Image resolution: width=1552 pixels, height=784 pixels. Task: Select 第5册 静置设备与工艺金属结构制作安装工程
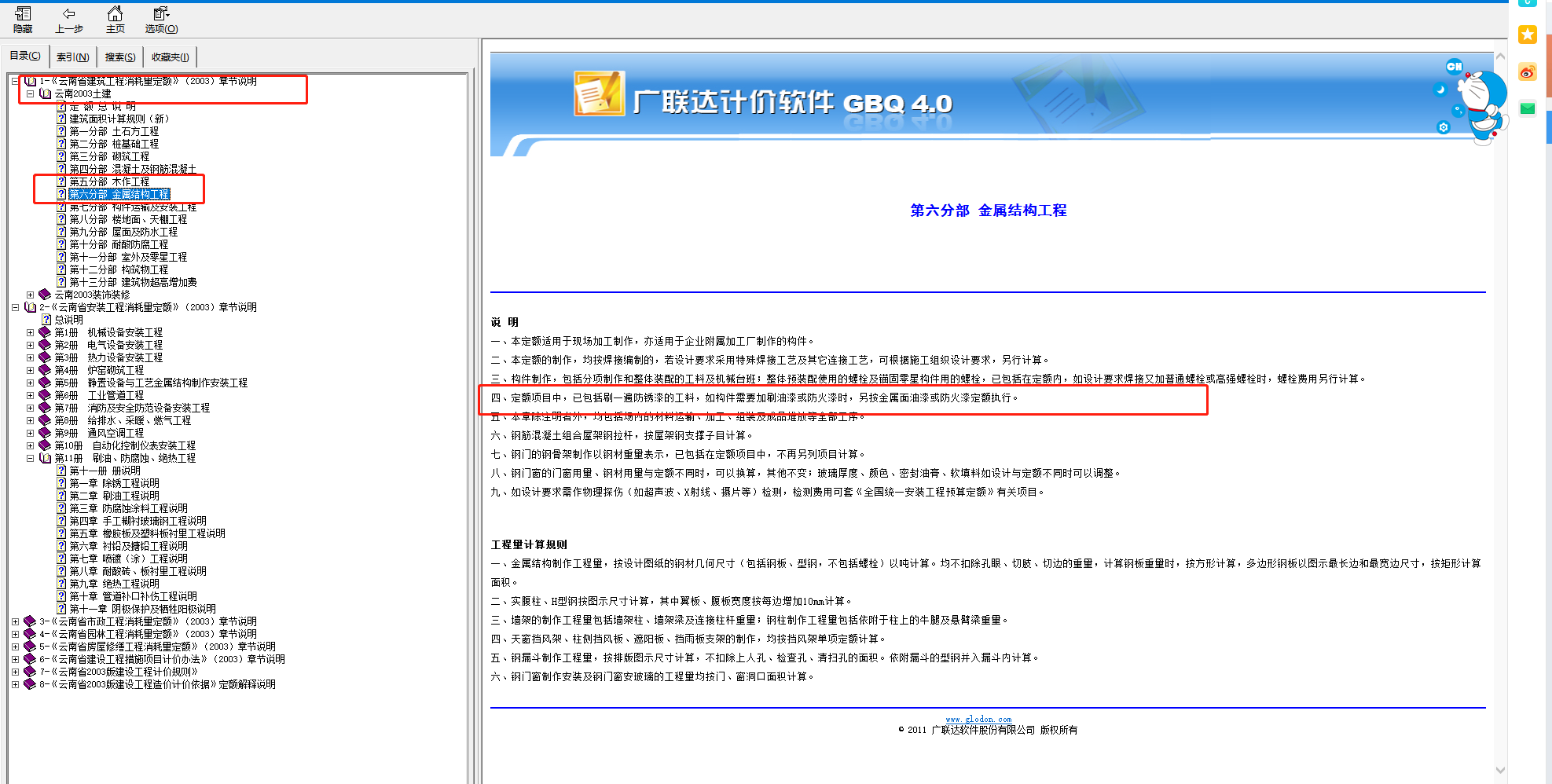[x=151, y=383]
